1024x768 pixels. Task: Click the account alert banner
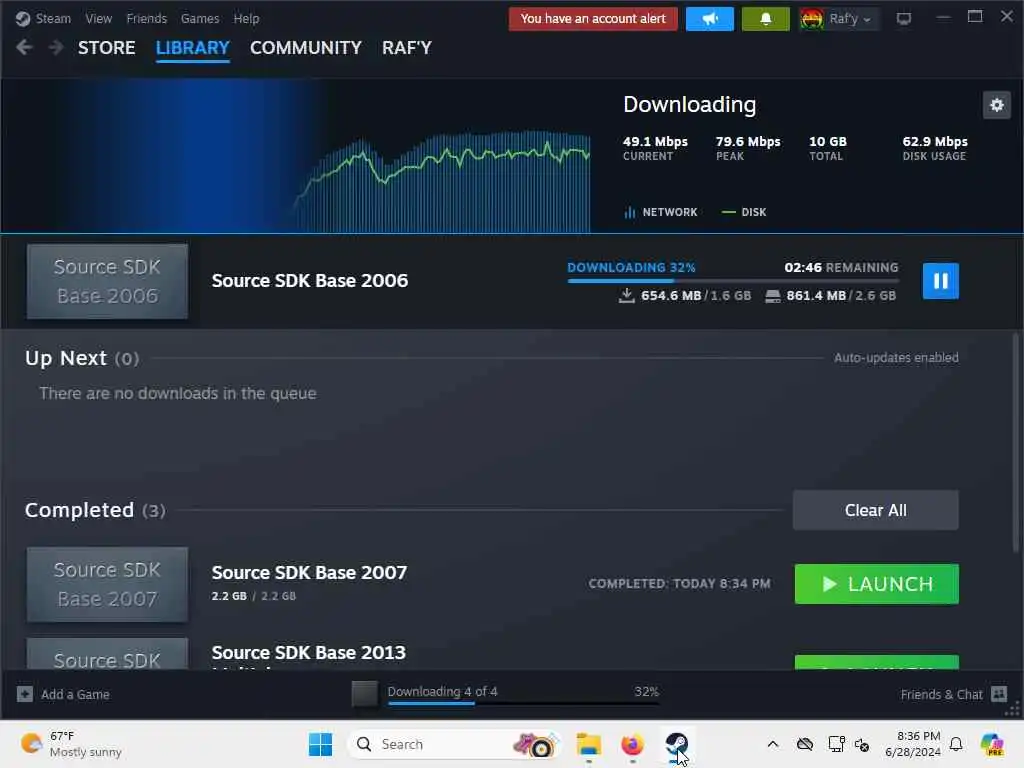(593, 19)
